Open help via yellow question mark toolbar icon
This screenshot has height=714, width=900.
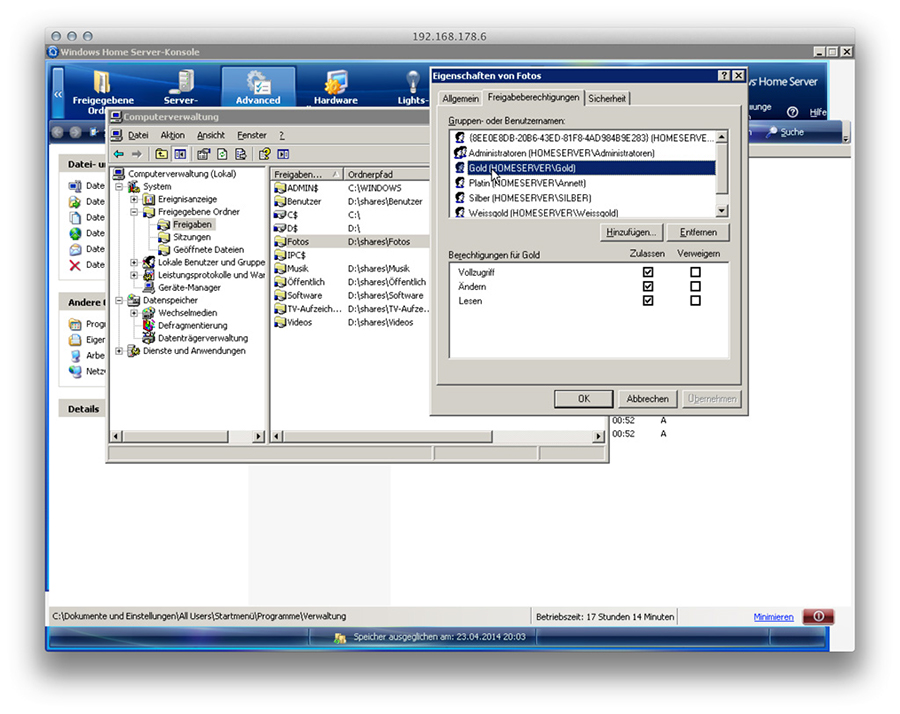[265, 154]
